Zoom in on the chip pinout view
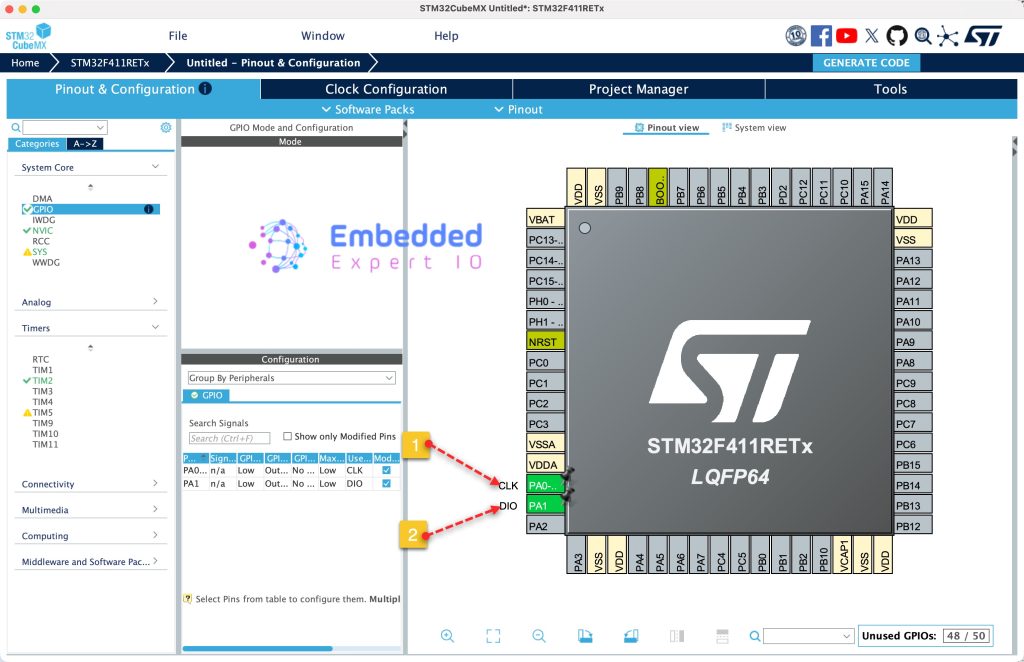Viewport: 1024px width, 662px height. (447, 636)
